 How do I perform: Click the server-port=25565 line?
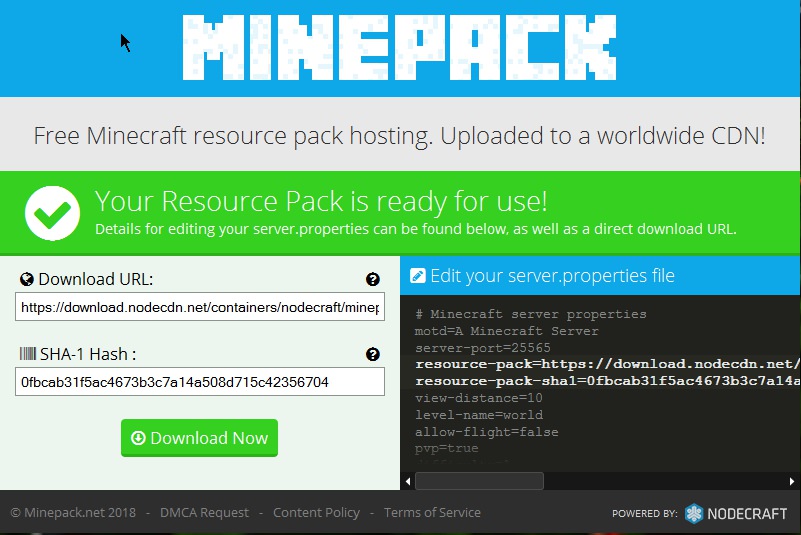pos(483,347)
